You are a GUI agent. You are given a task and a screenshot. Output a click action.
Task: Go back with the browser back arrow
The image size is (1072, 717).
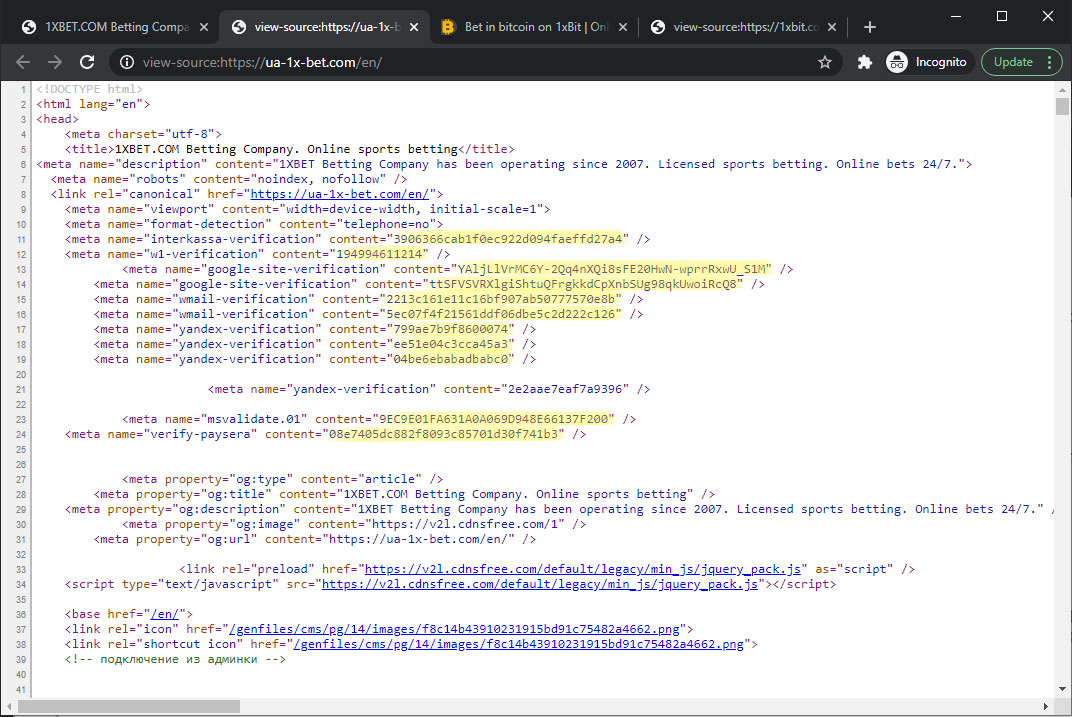click(x=23, y=62)
